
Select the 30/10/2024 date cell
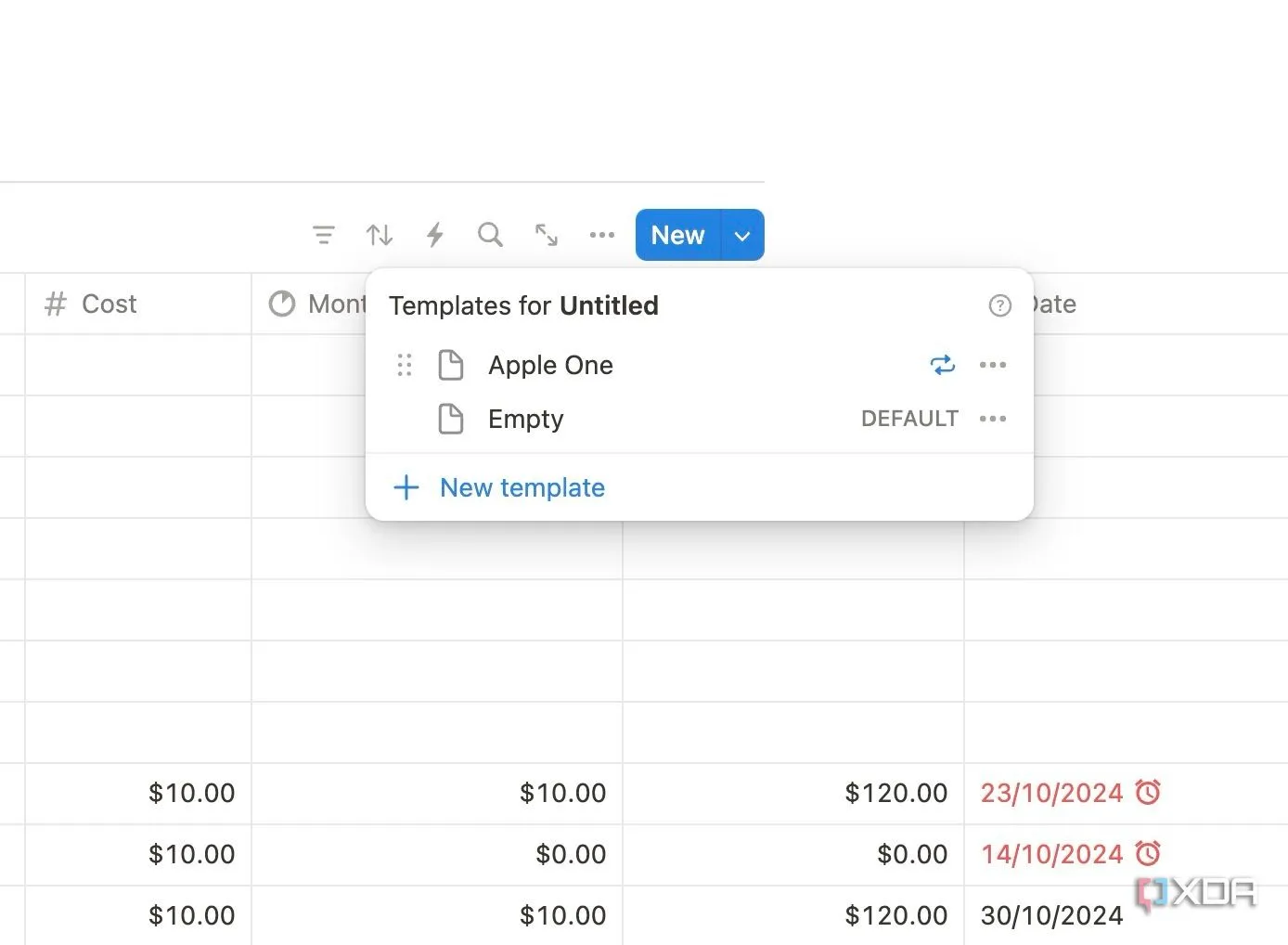point(1051,915)
